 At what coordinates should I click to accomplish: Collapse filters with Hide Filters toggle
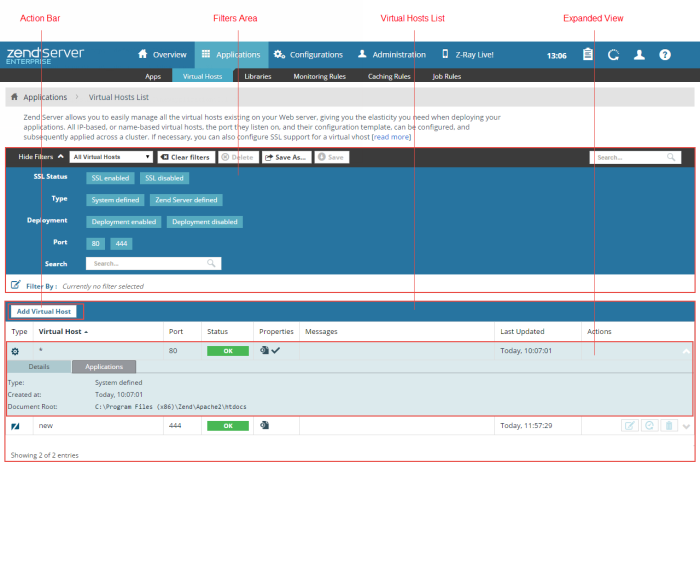40,157
